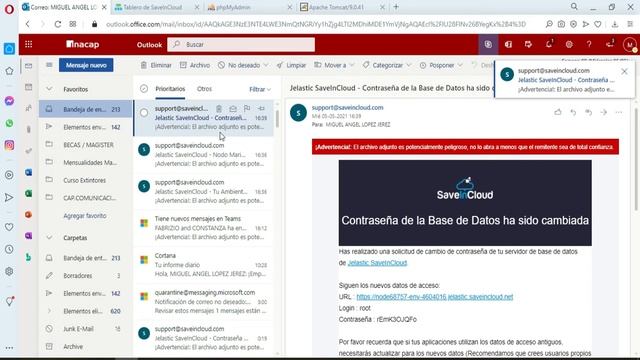This screenshot has width=640, height=360.
Task: Switch to Apache Tomcat browser tab
Action: click(342, 7)
